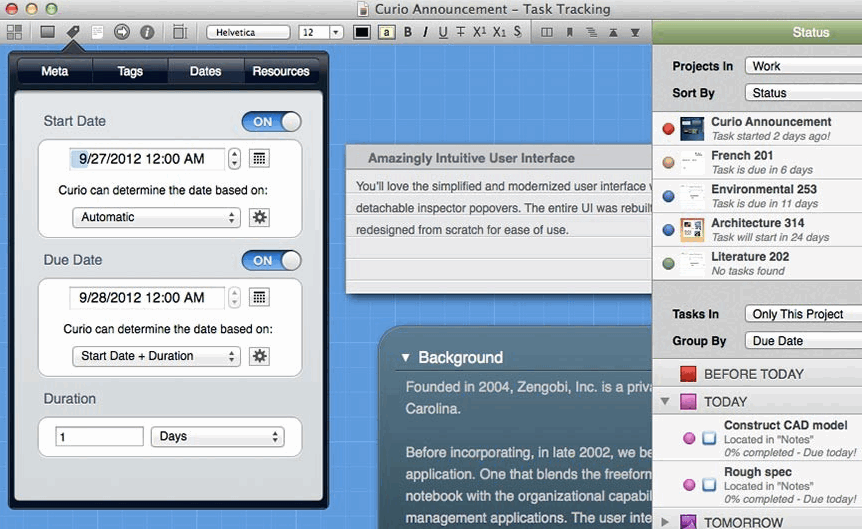Open gear settings for Start Date
862x529 pixels.
[259, 217]
